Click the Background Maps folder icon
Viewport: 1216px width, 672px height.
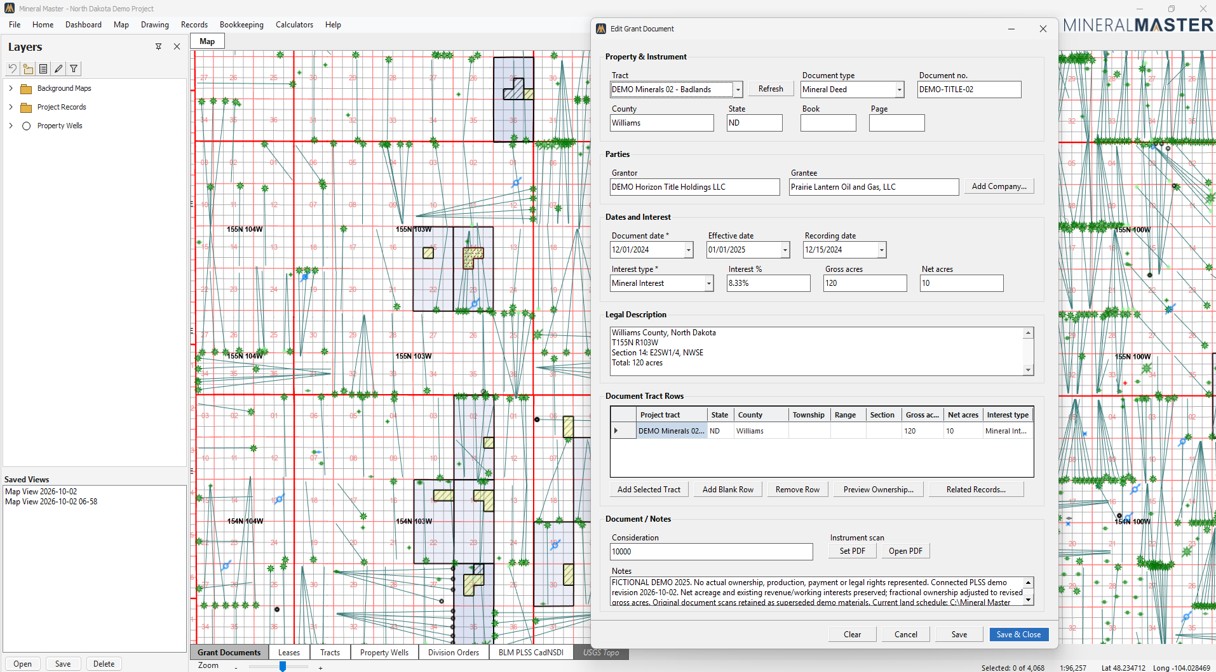[26, 89]
